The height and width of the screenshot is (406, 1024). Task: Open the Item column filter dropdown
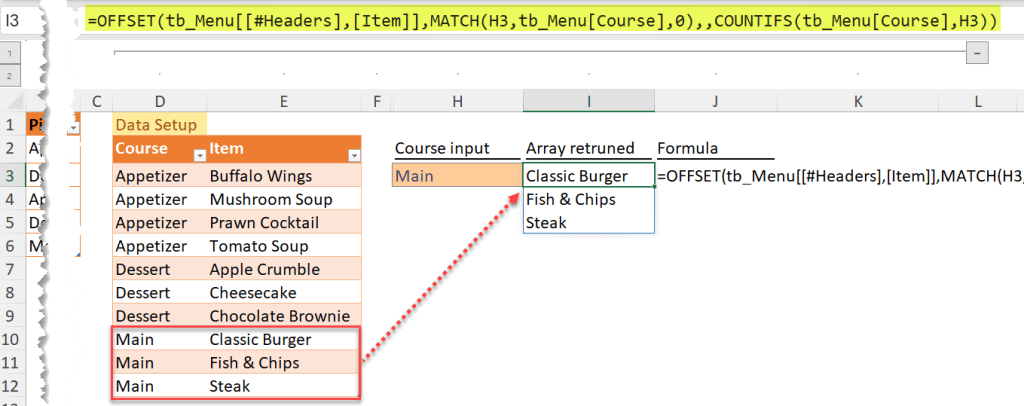(352, 153)
